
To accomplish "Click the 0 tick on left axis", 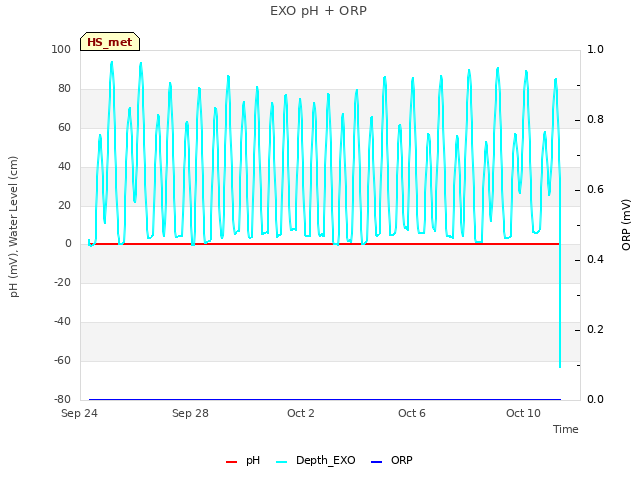I will pyautogui.click(x=68, y=244).
